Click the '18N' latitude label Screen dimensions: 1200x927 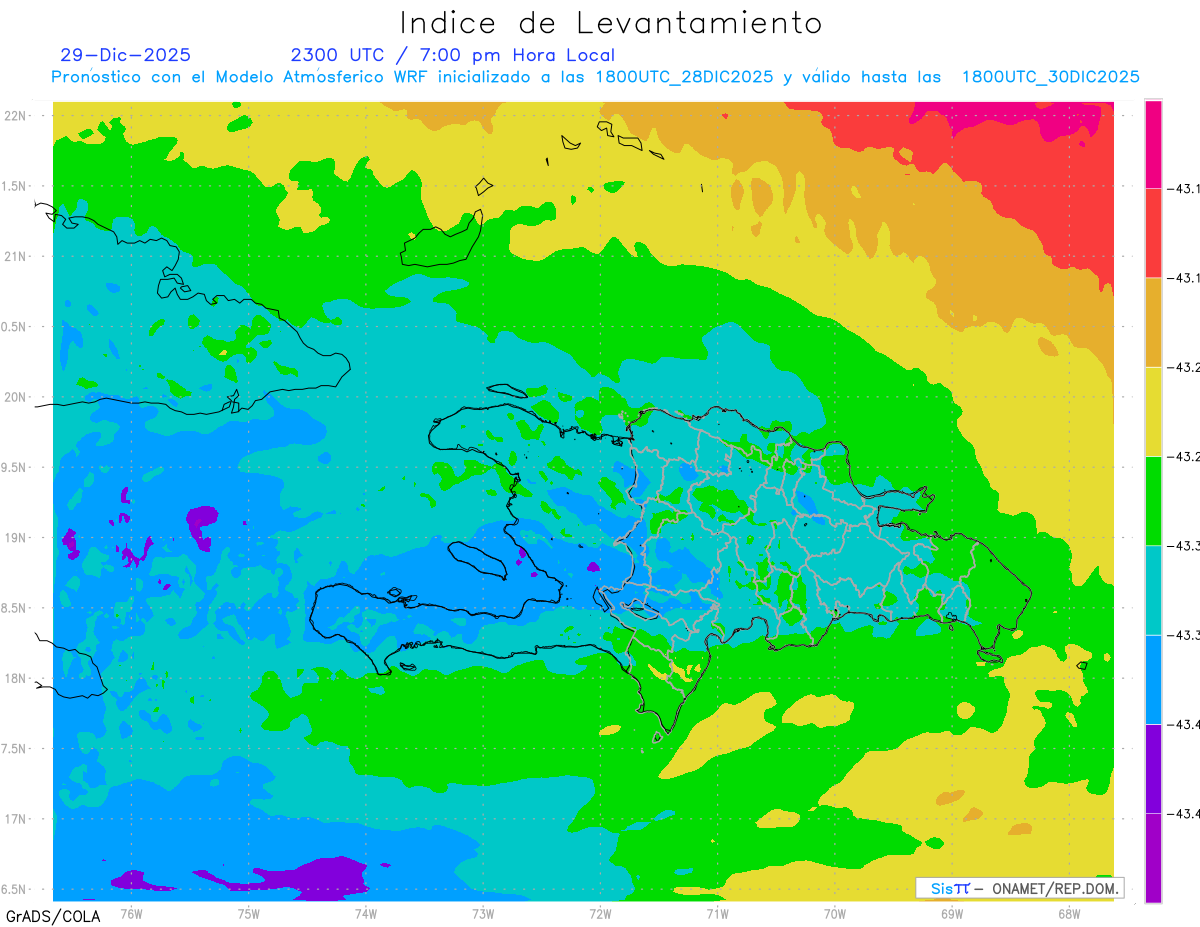(17, 678)
